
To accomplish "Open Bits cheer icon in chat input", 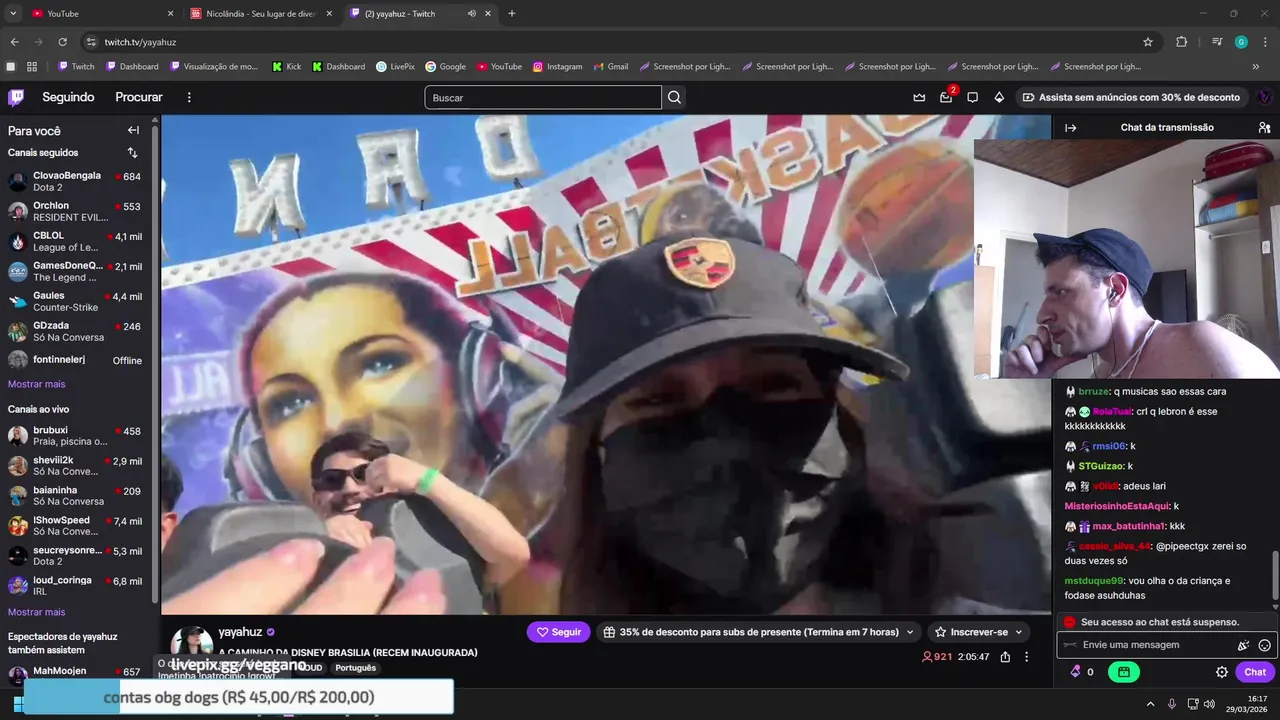I will pos(1243,645).
